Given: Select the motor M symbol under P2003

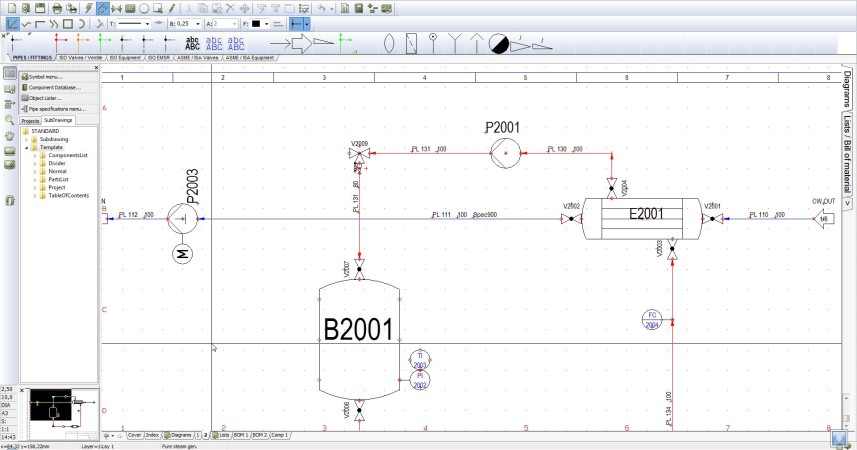Looking at the screenshot, I should [183, 254].
